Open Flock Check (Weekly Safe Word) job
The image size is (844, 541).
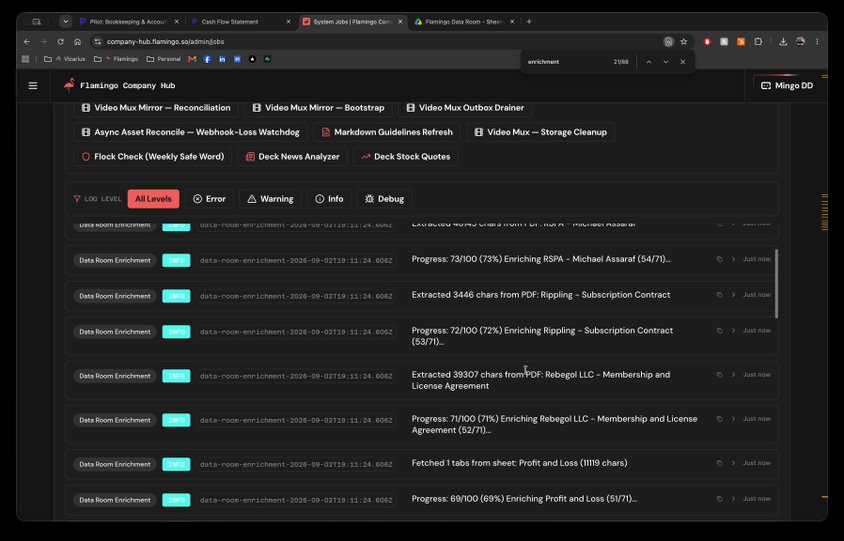point(153,157)
